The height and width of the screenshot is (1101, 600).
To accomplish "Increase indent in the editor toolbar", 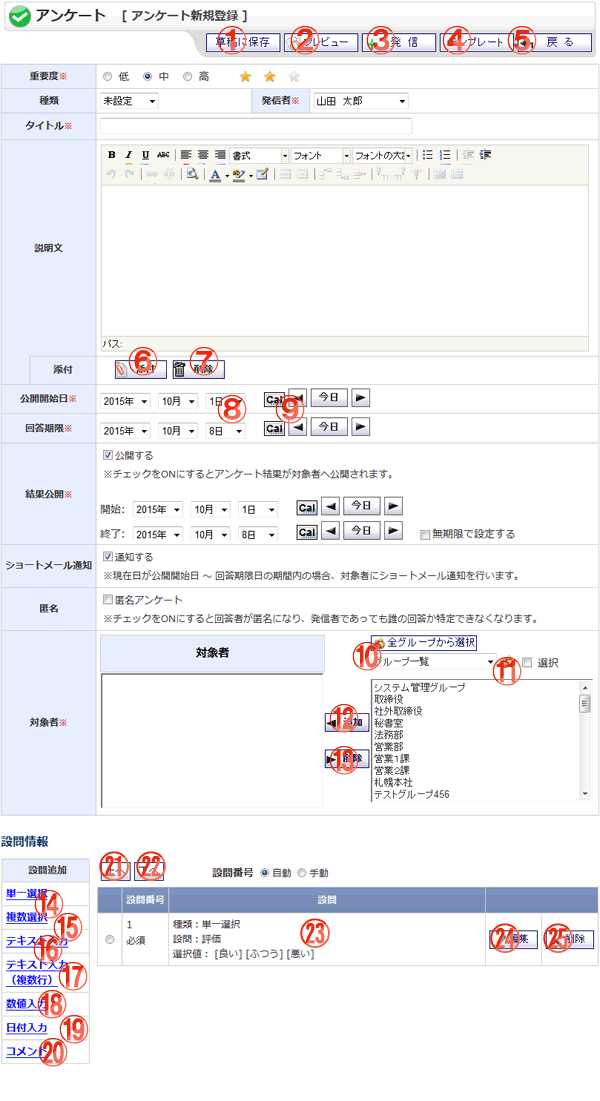I will (x=485, y=155).
